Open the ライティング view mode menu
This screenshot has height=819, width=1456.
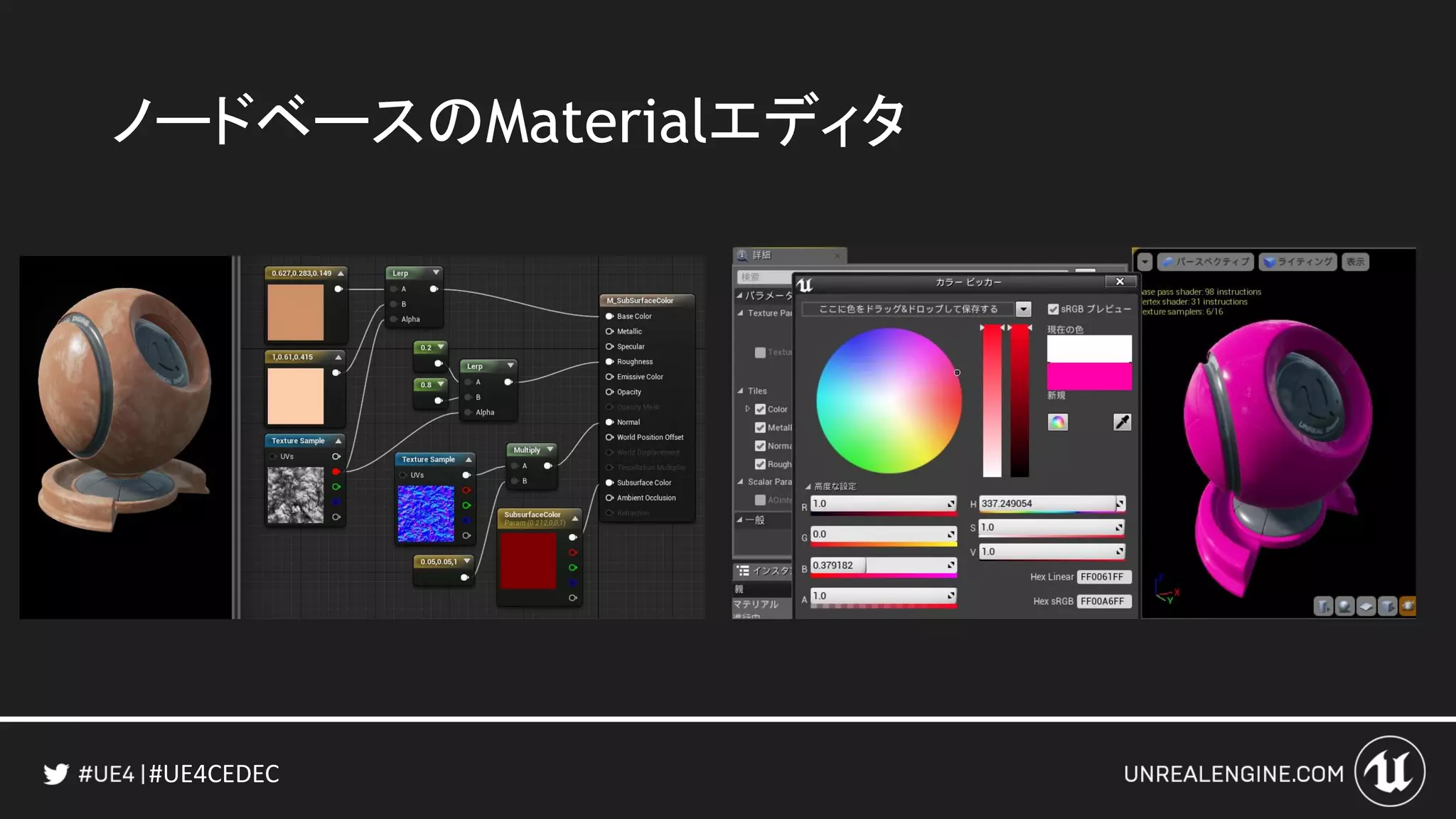point(1298,262)
